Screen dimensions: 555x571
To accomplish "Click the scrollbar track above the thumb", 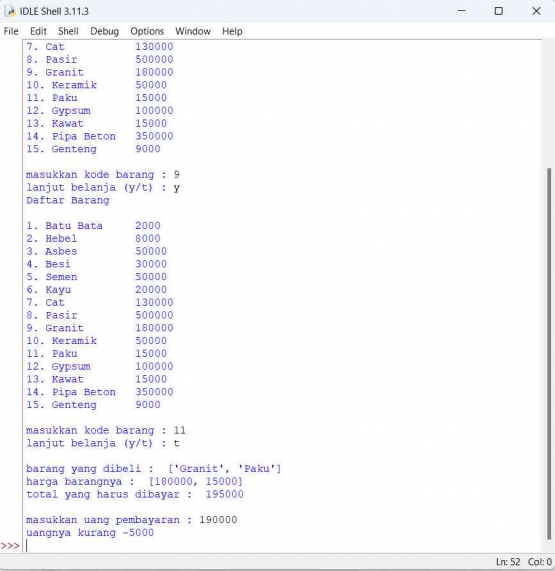I will (548, 104).
